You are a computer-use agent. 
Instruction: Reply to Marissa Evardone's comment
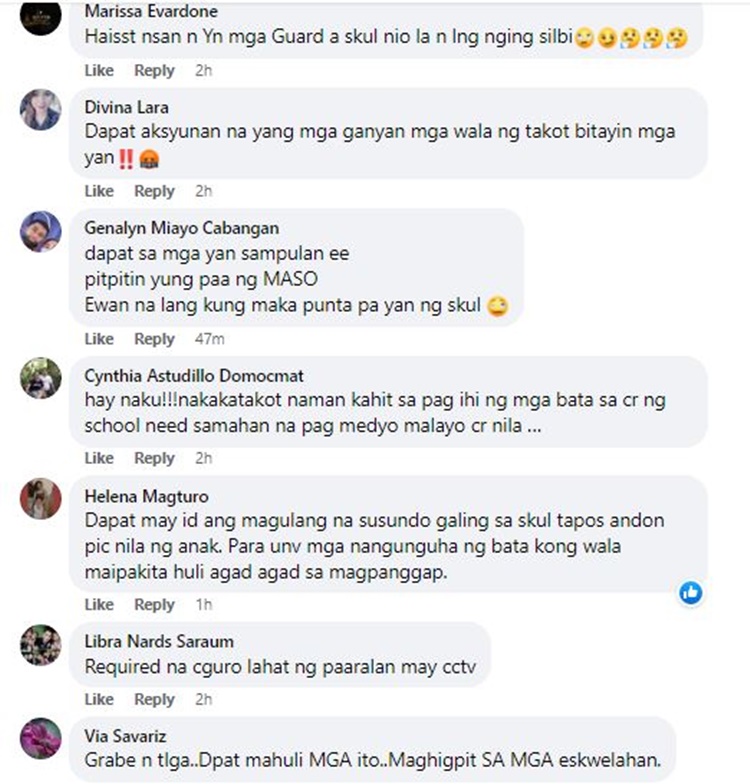[154, 70]
